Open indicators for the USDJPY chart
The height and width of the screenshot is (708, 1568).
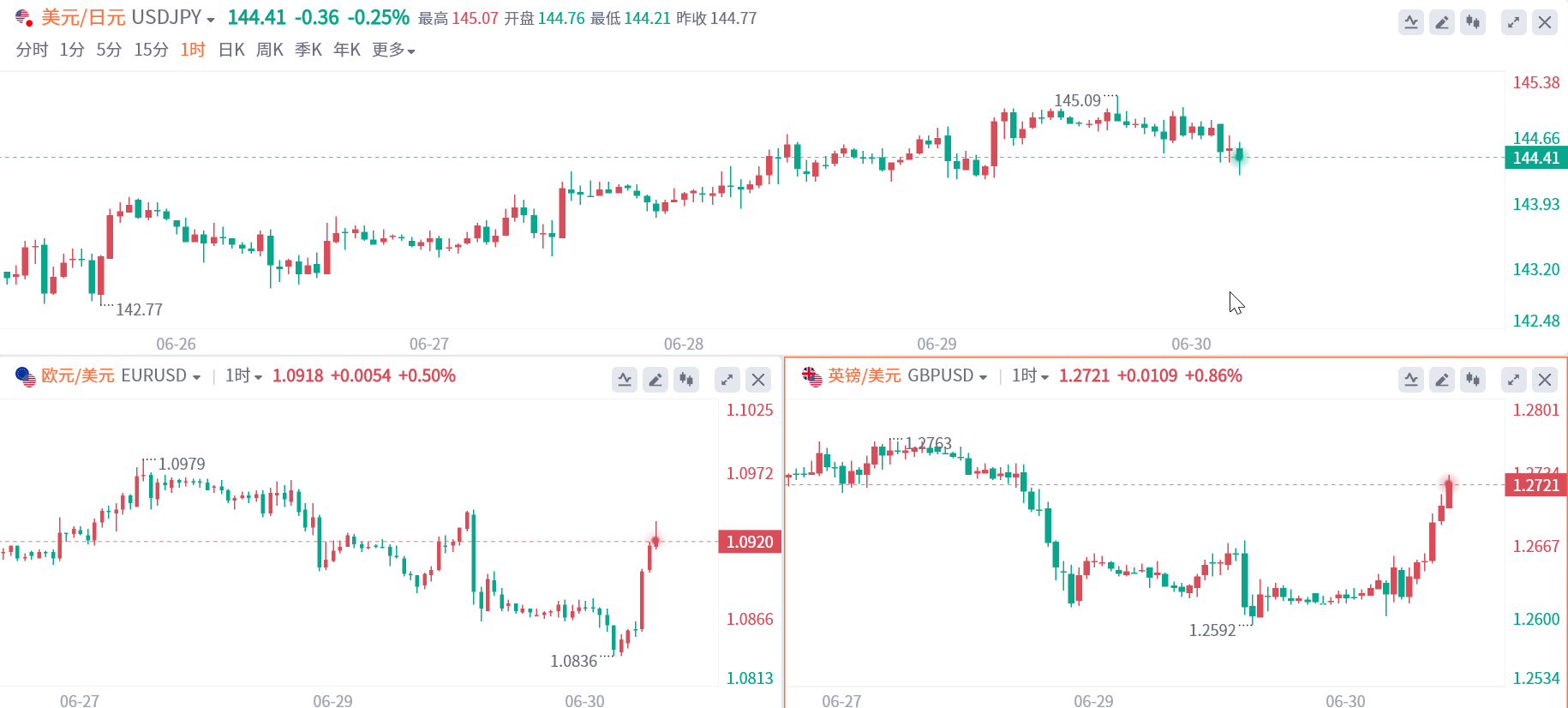coord(1411,22)
